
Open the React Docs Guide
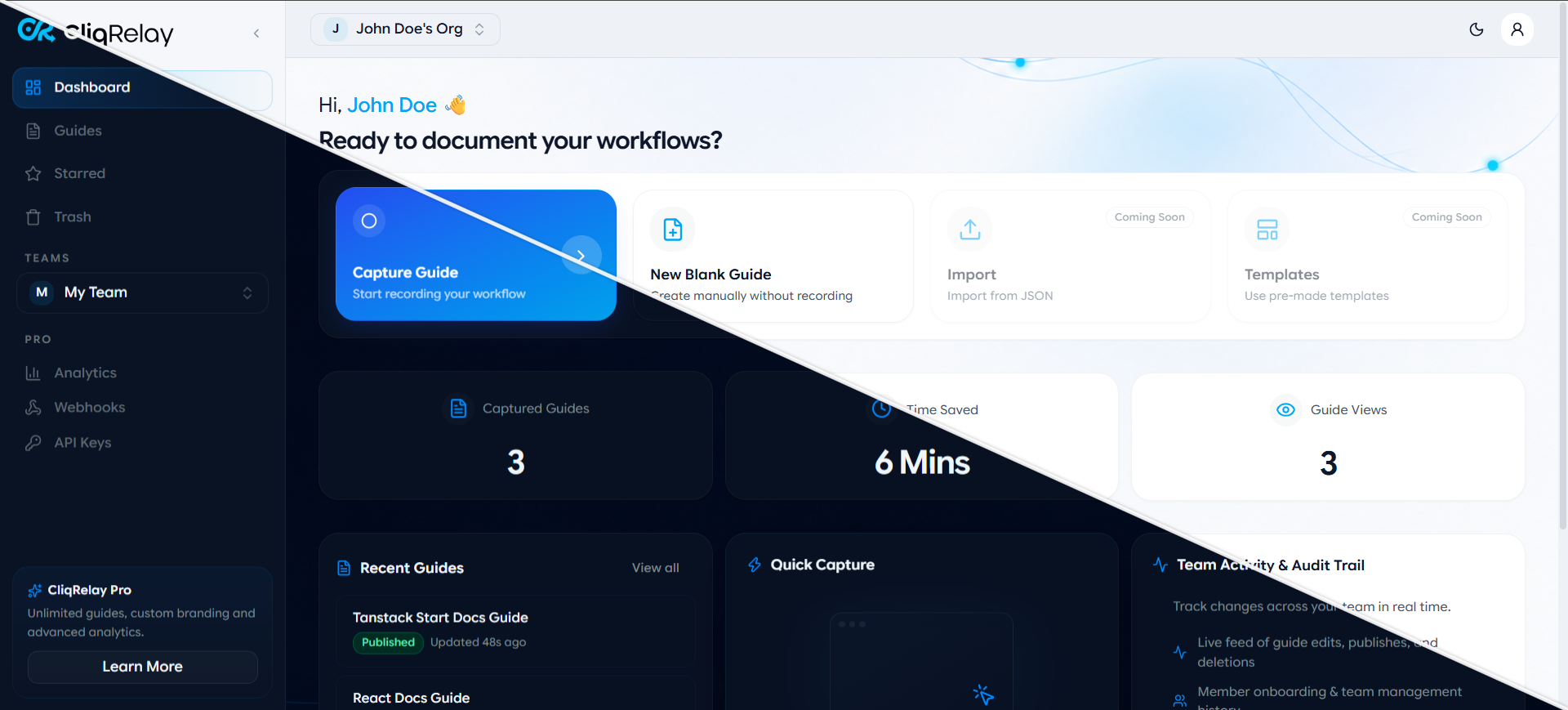coord(411,698)
